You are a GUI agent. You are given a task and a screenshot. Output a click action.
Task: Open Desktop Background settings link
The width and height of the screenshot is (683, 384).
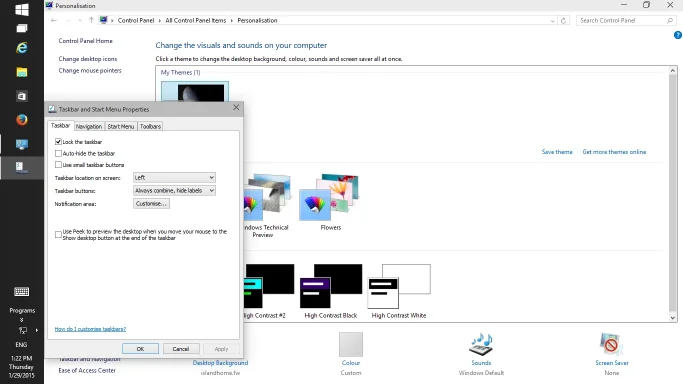(x=220, y=363)
